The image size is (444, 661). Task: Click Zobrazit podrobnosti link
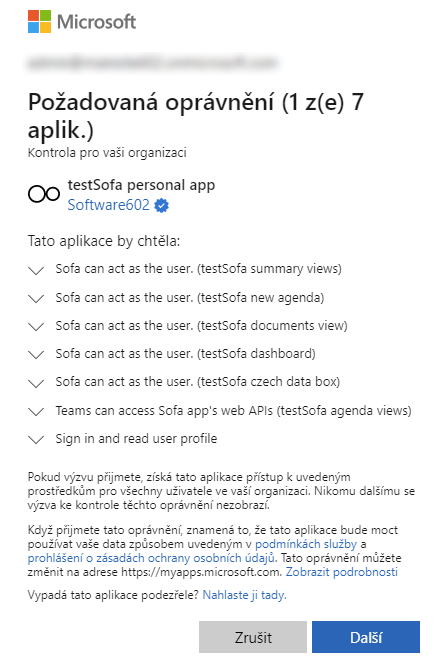(x=342, y=572)
